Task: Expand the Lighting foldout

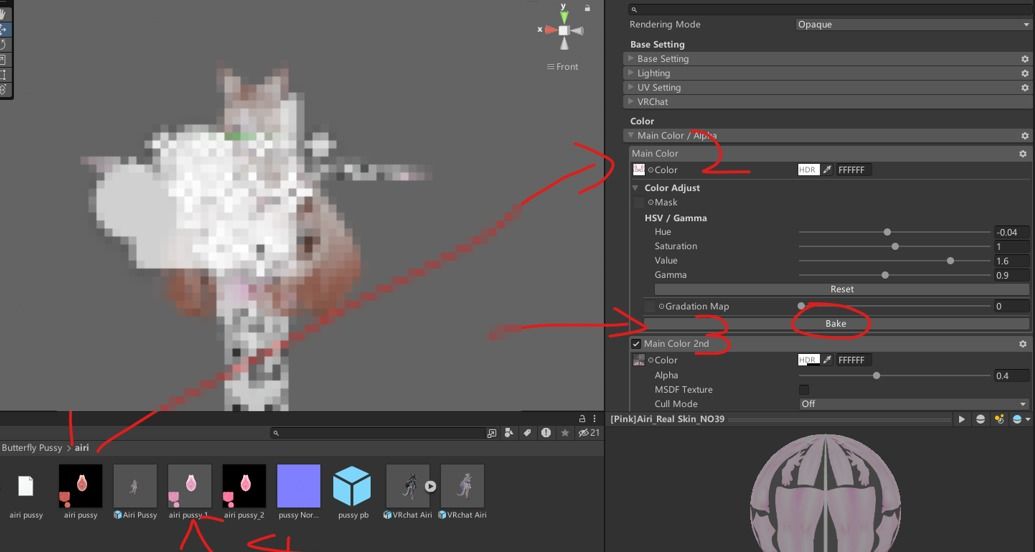Action: (631, 73)
